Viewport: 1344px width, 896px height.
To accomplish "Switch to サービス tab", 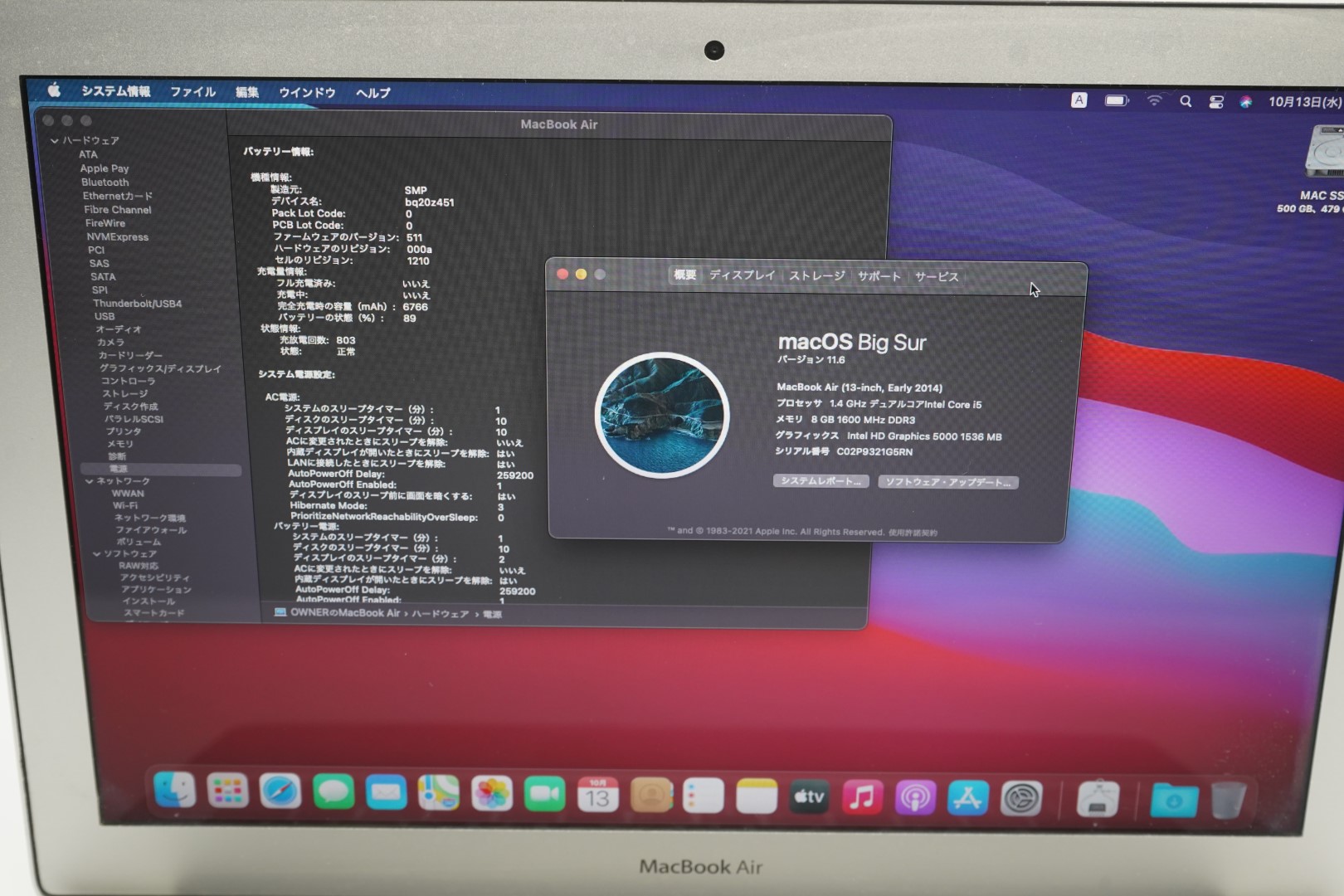I will point(937,277).
